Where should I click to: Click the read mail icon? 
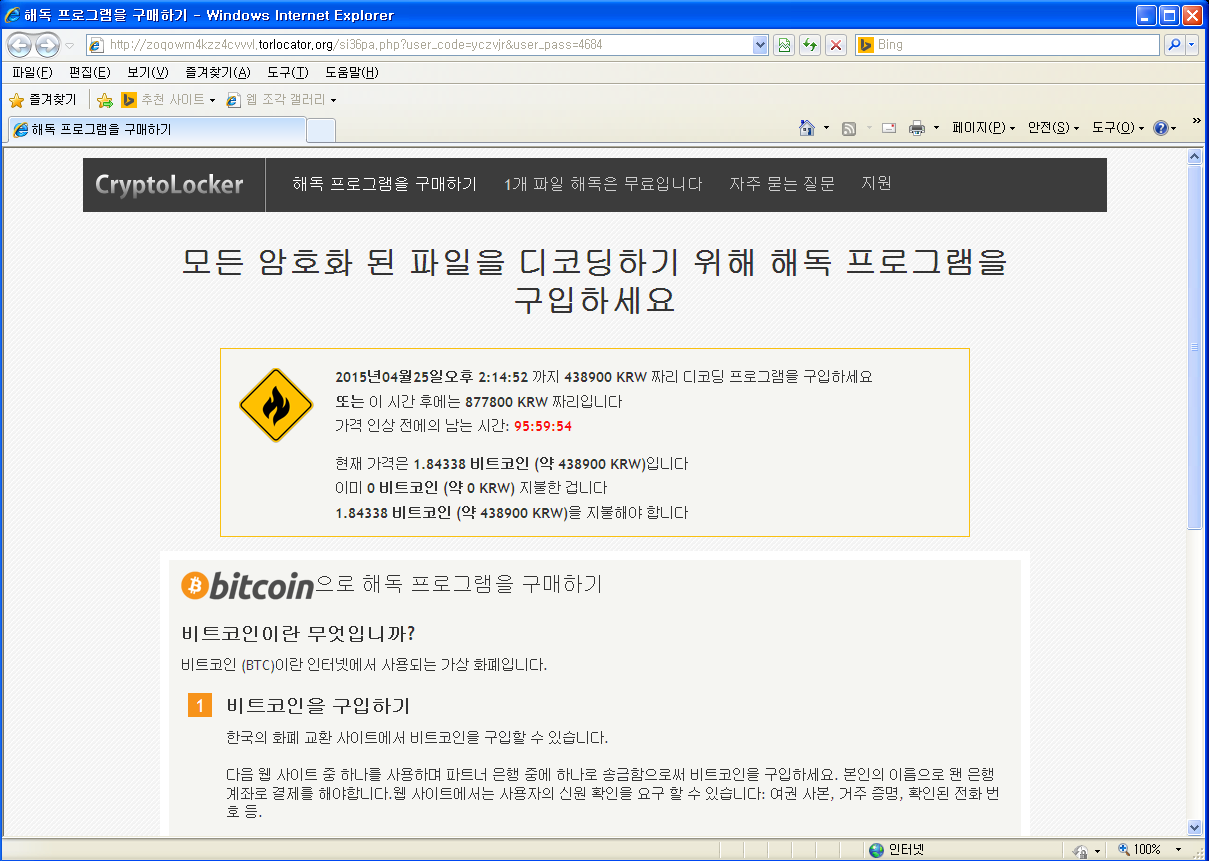pos(887,128)
